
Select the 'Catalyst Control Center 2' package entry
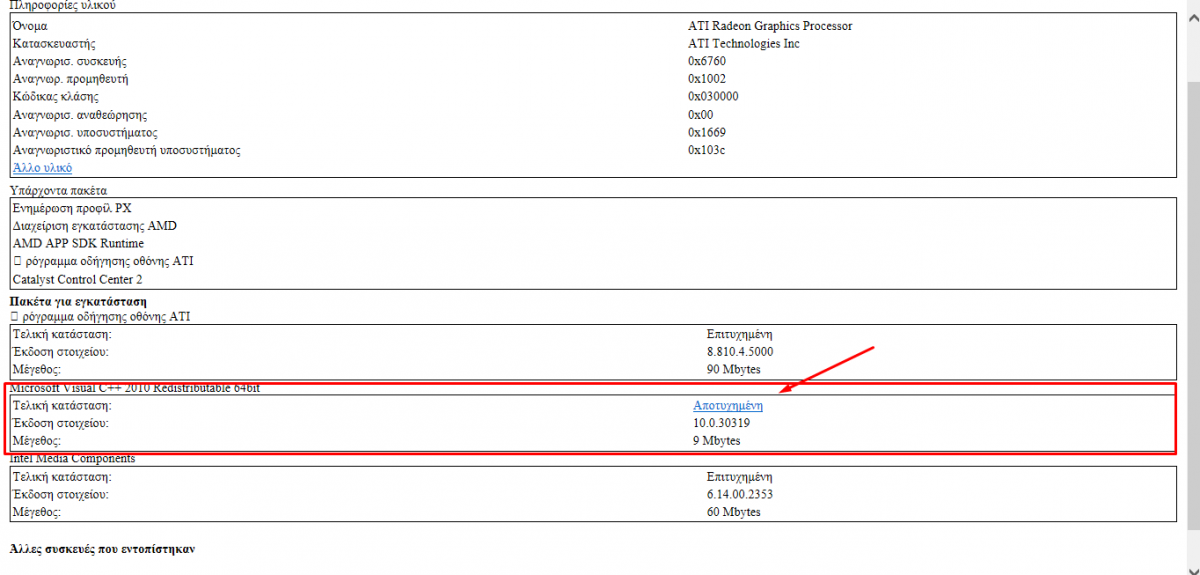coord(78,279)
